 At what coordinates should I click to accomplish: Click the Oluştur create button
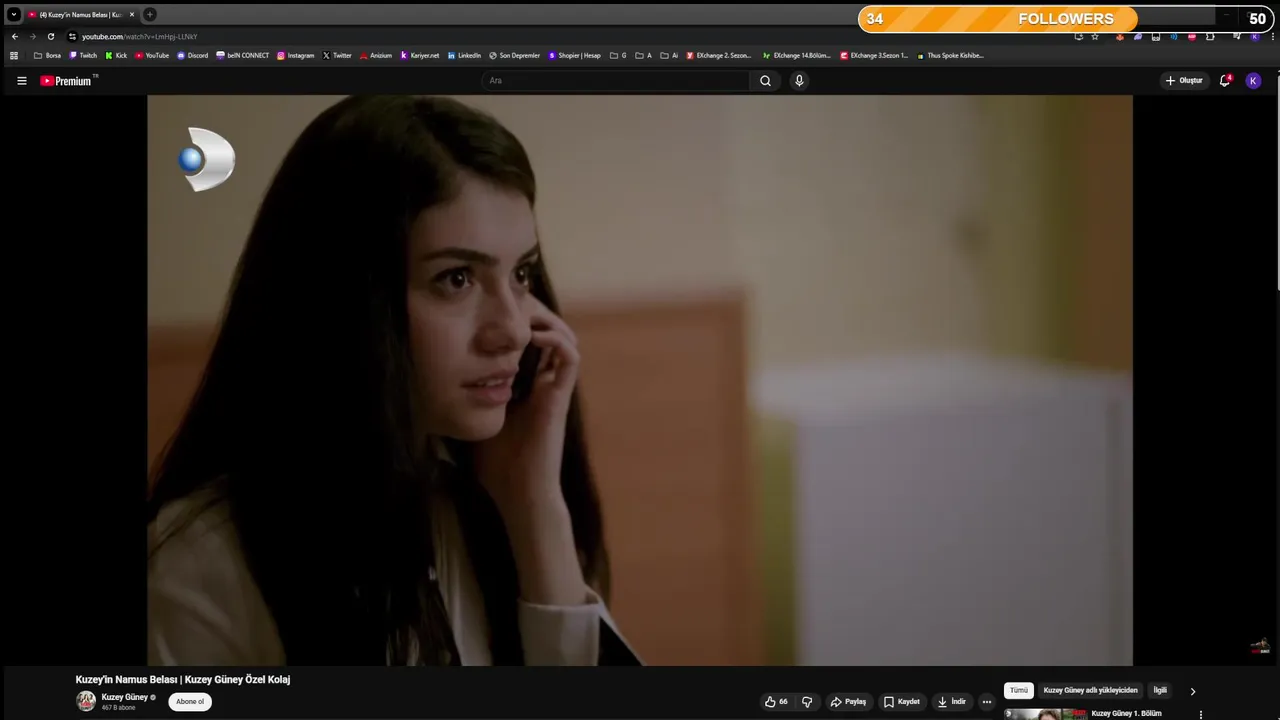point(1184,81)
